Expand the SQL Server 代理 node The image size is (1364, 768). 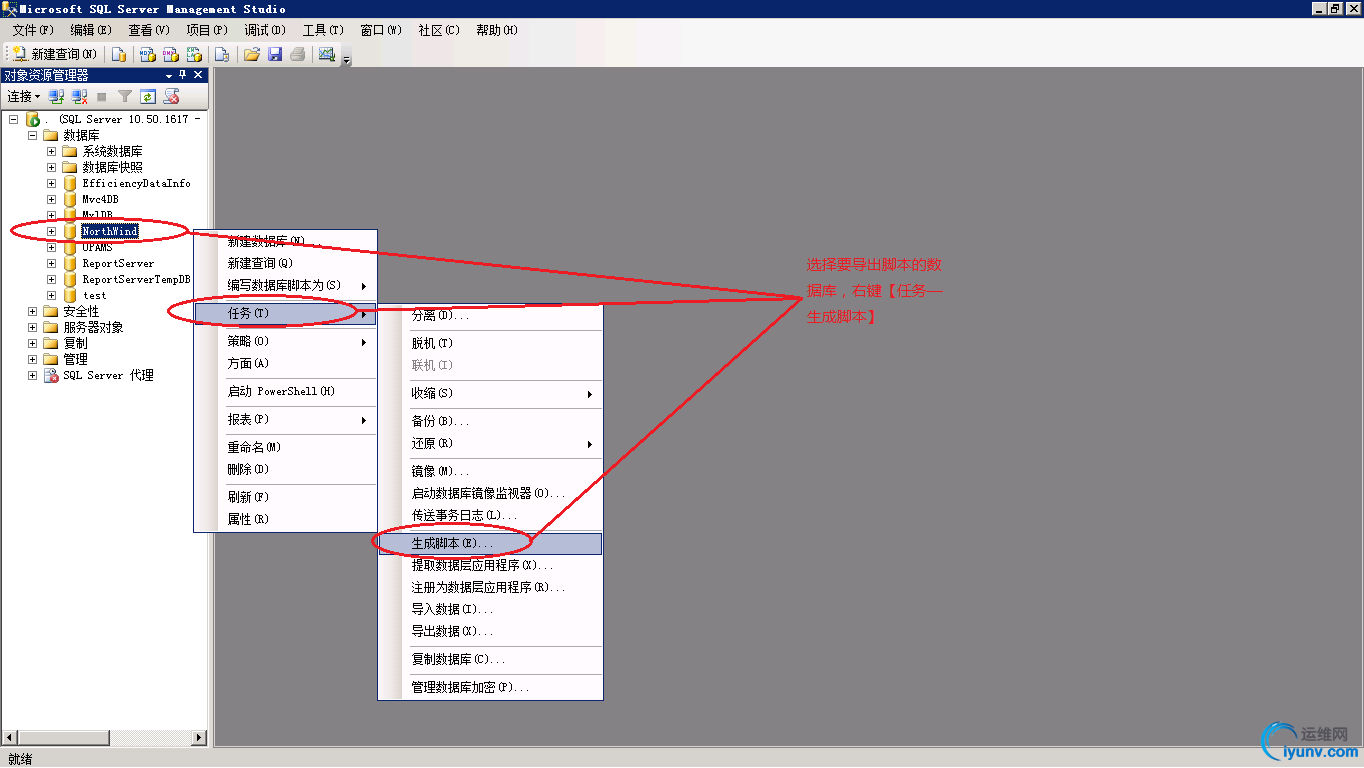coord(32,375)
